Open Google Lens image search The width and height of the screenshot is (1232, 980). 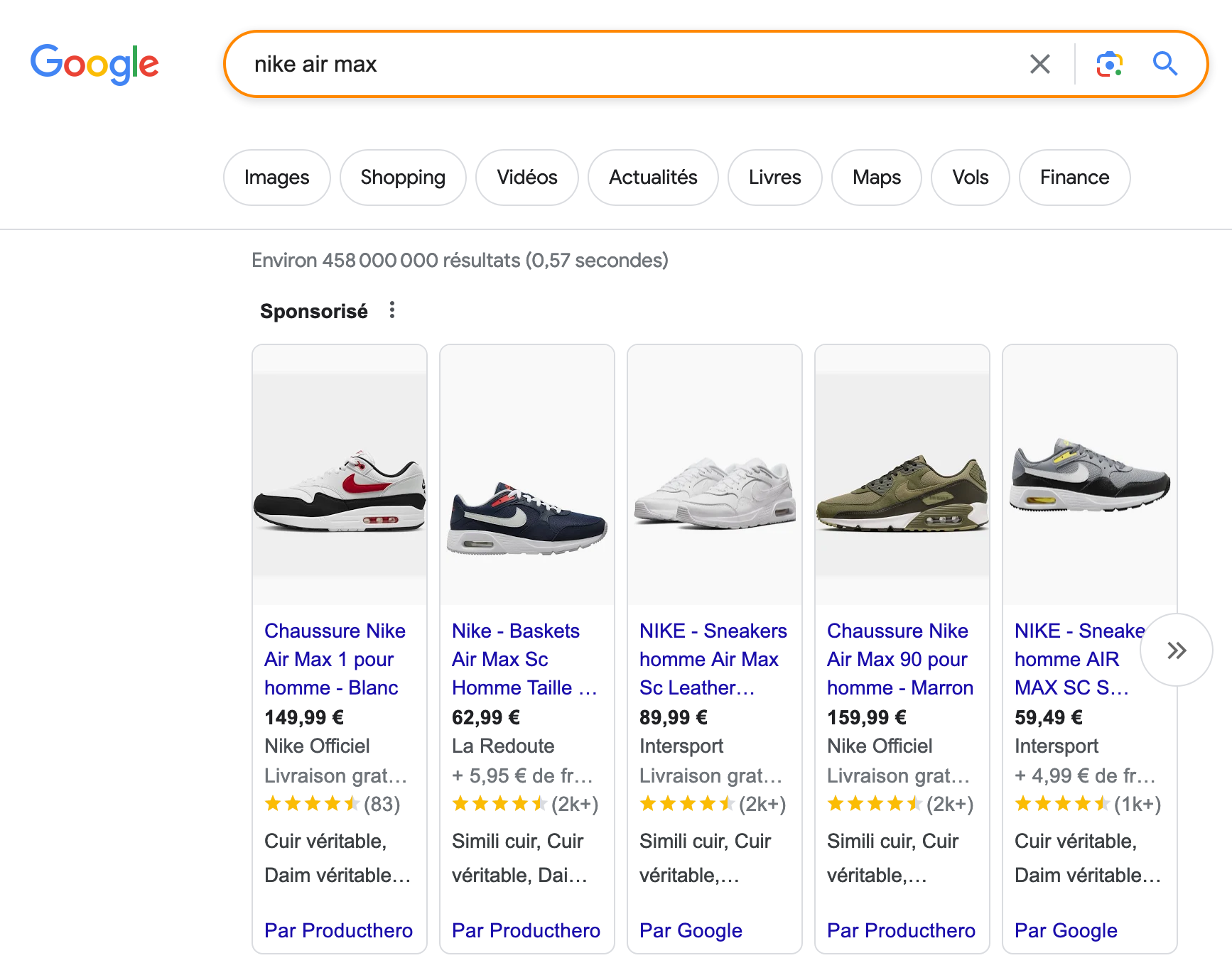pos(1109,64)
